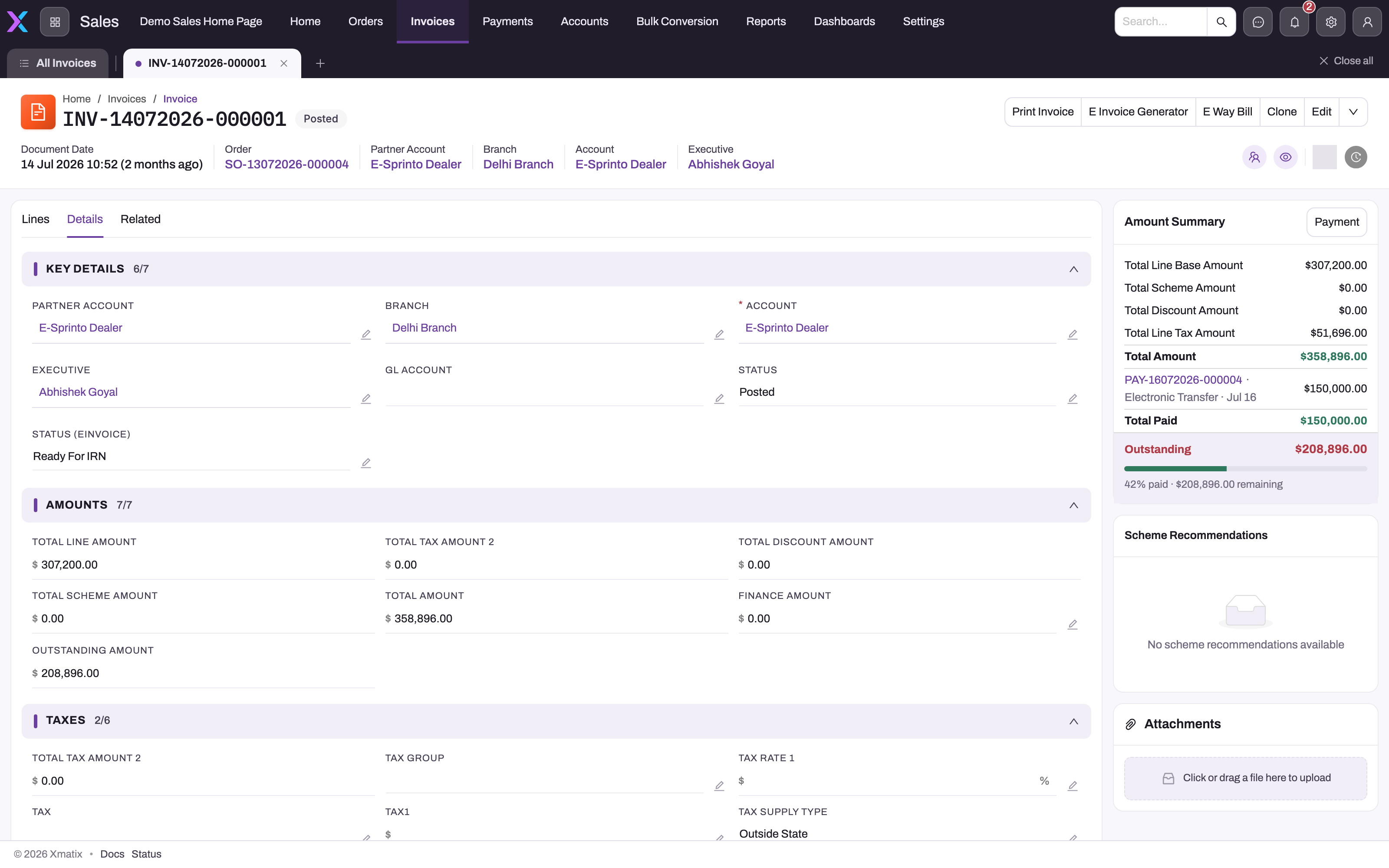The width and height of the screenshot is (1389, 868).
Task: Click the Home breadcrumb link
Action: (x=76, y=99)
